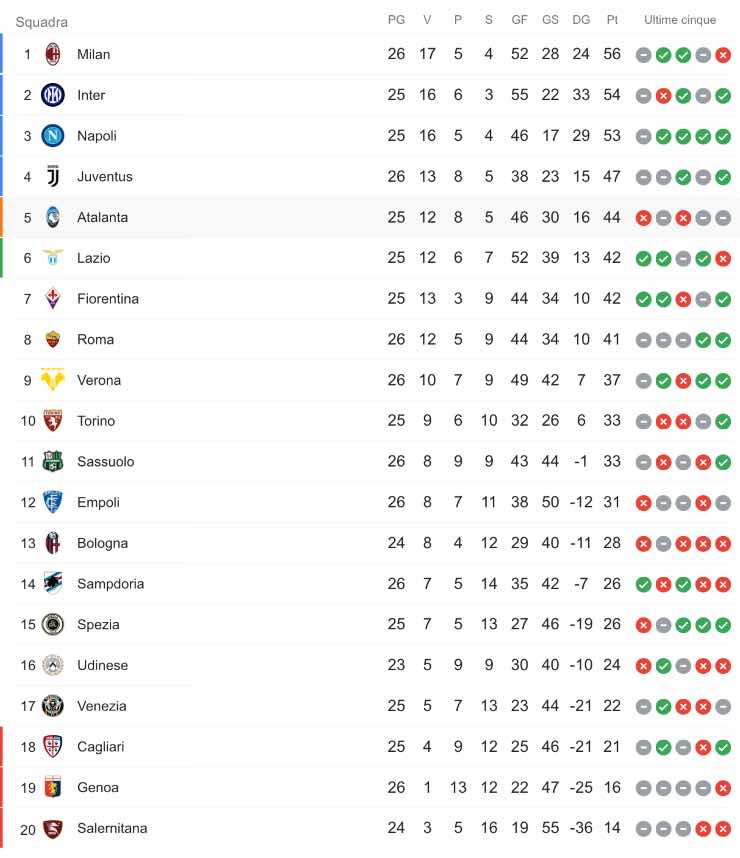Click the Milan club crest icon
This screenshot has width=740, height=858.
pyautogui.click(x=53, y=54)
